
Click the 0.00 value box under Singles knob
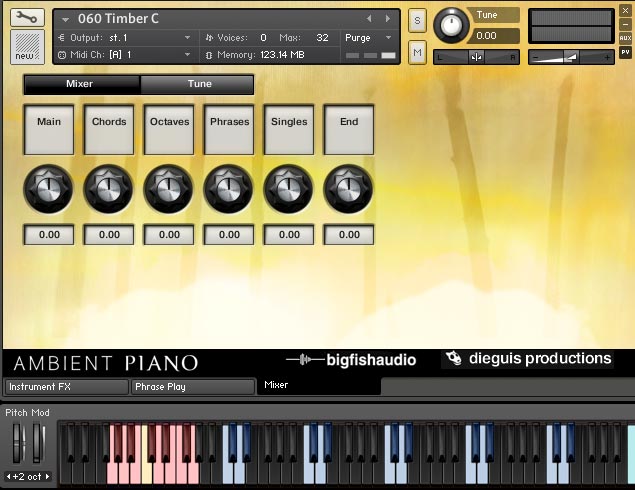[x=289, y=234]
